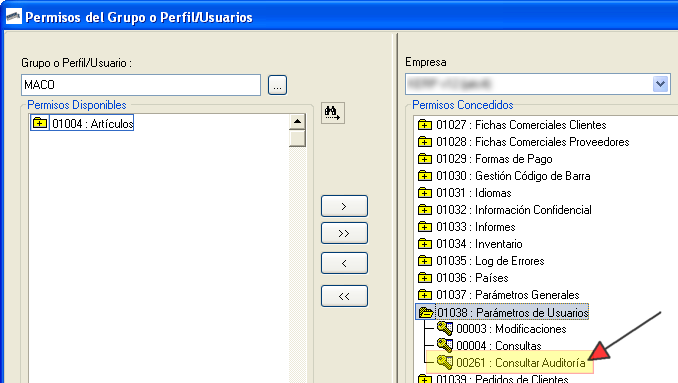Expand the 01004 Artículos folder icon
The image size is (678, 383).
(40, 123)
